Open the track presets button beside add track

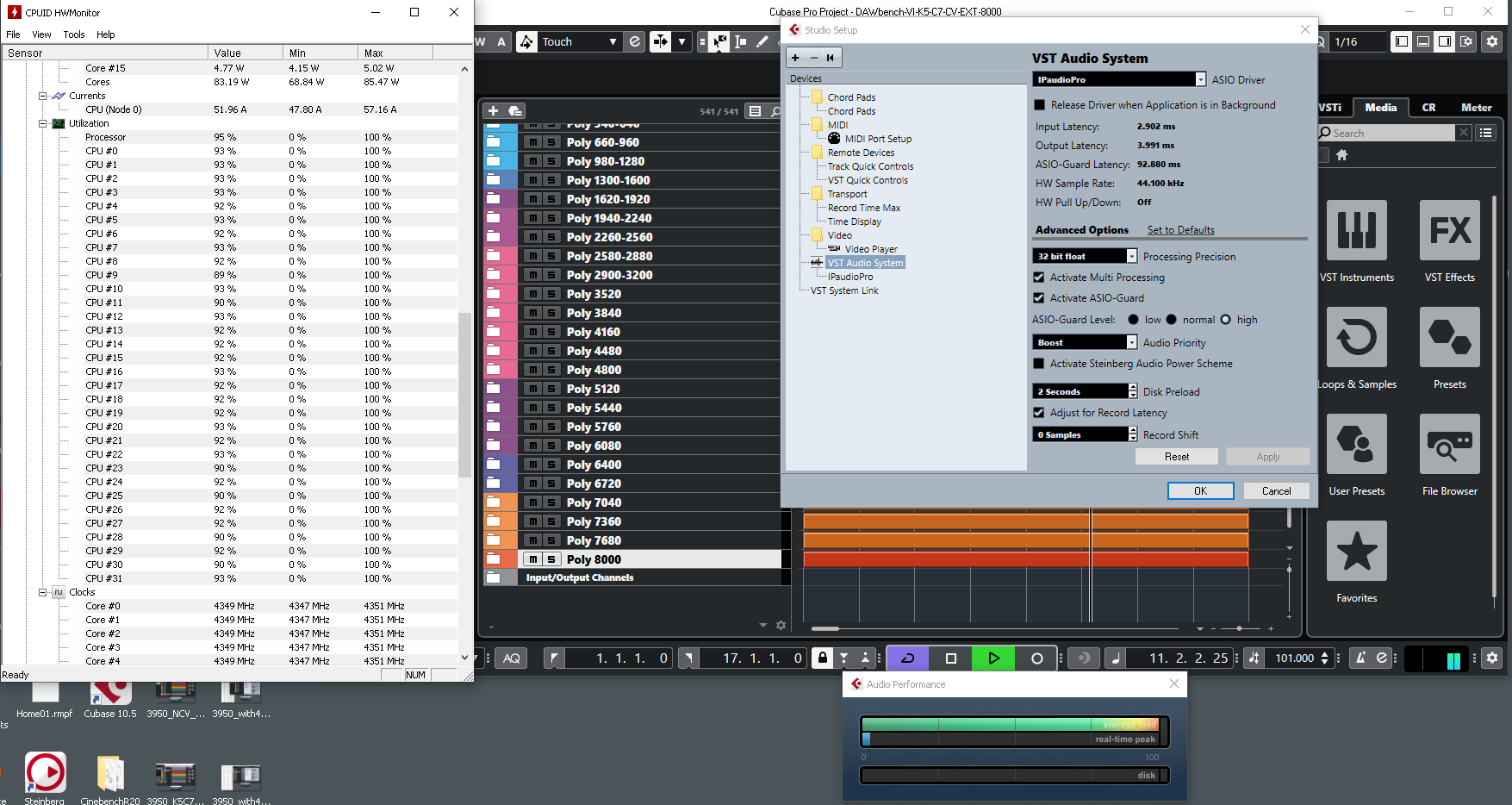515,111
